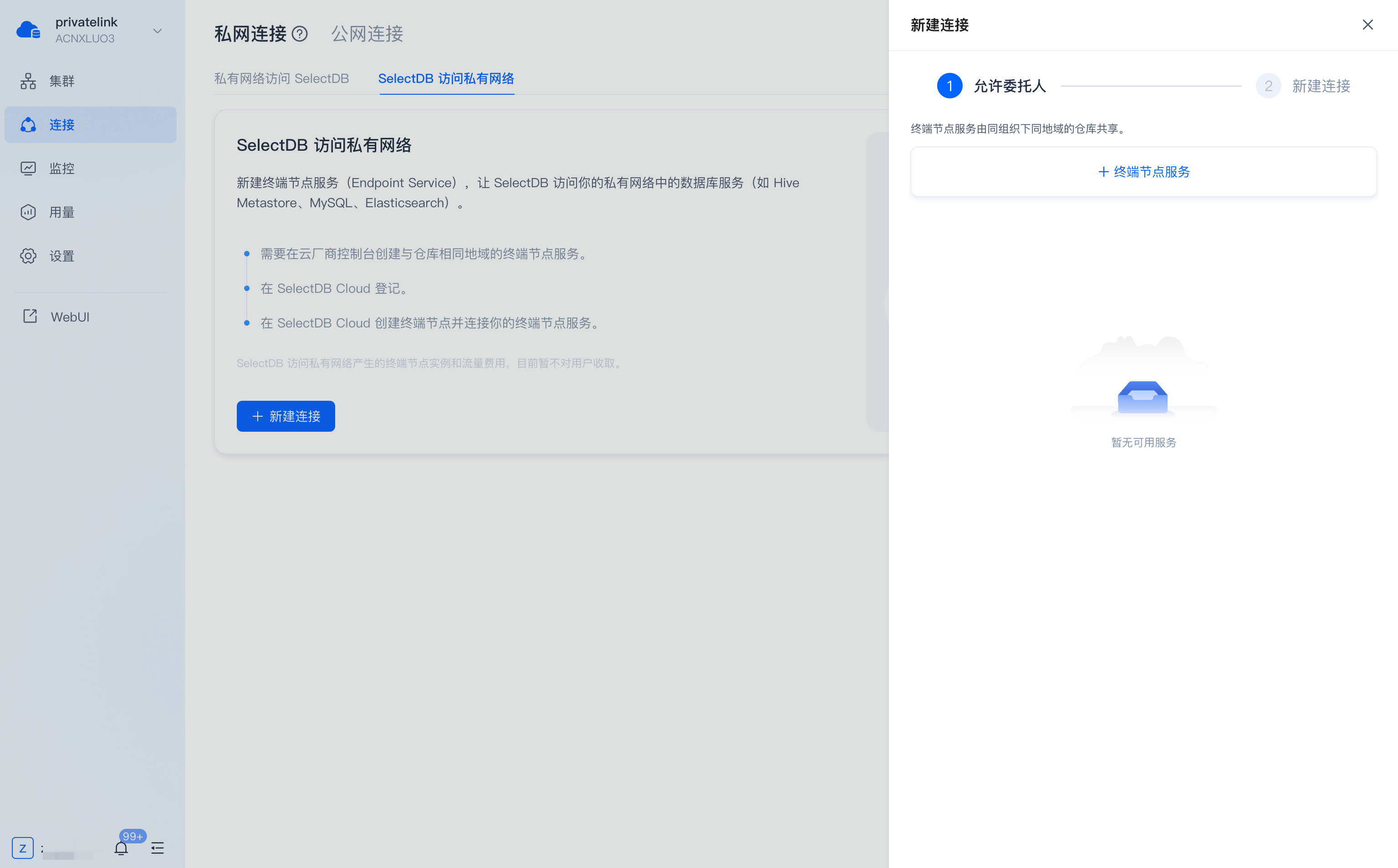Click the 暂无可用服务 empty text
The height and width of the screenshot is (868, 1398).
(x=1143, y=443)
